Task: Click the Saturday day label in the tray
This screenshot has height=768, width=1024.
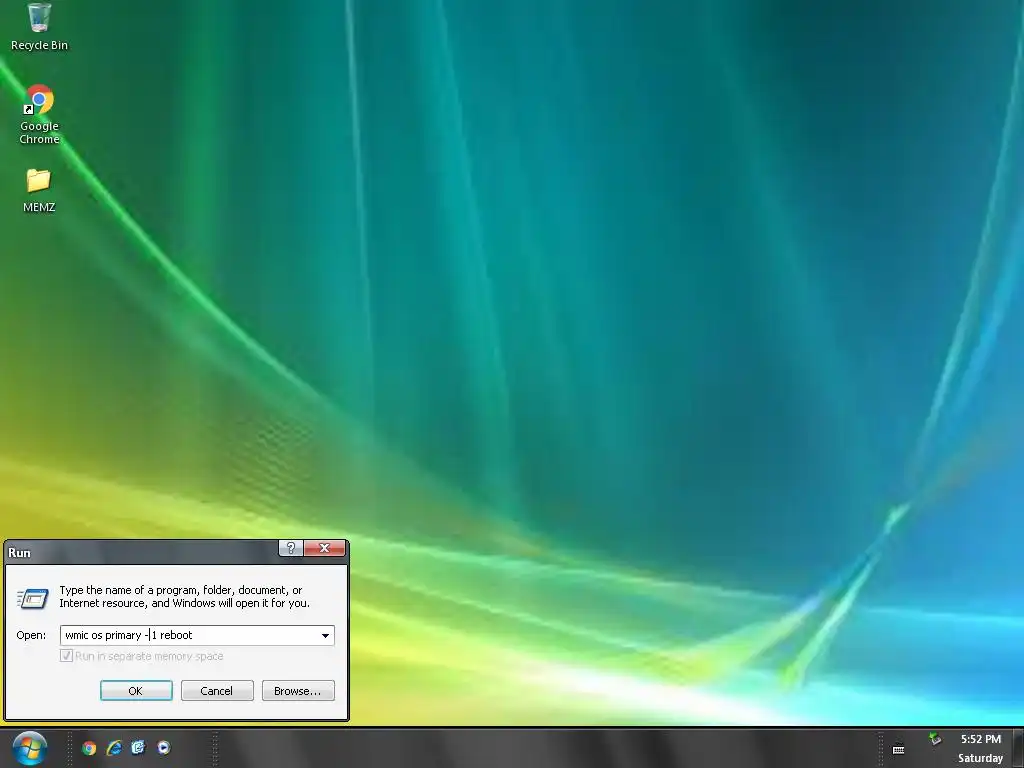Action: click(x=980, y=758)
